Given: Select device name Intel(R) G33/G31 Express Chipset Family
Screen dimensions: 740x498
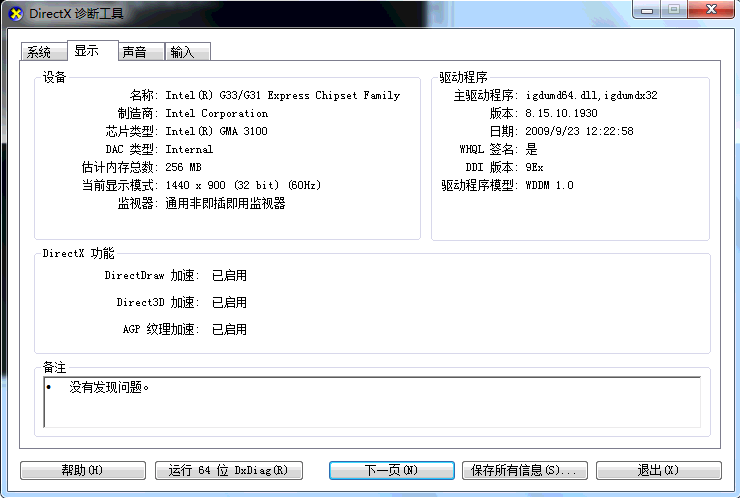Looking at the screenshot, I should pyautogui.click(x=283, y=95).
